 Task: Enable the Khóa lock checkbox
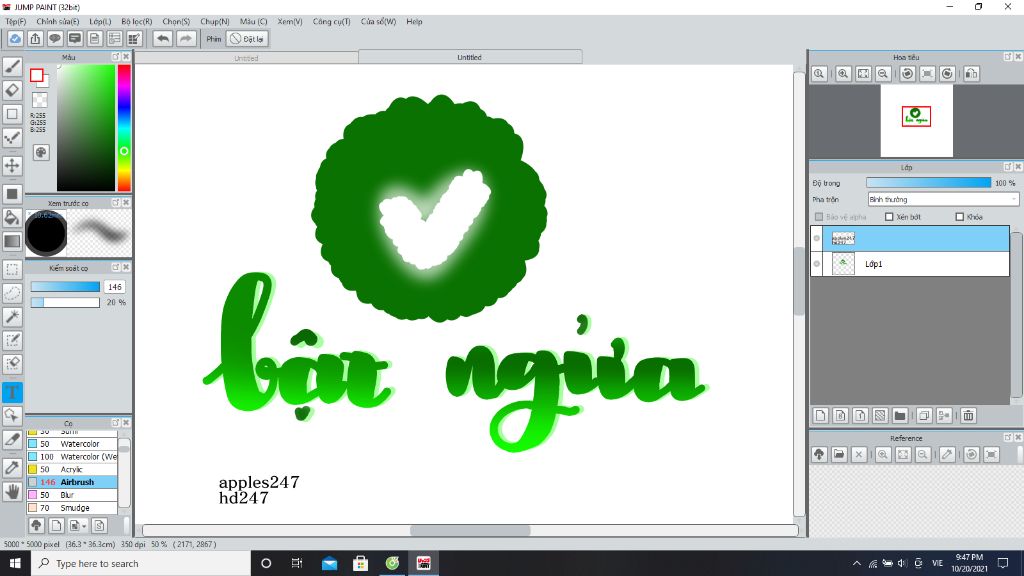click(x=959, y=217)
